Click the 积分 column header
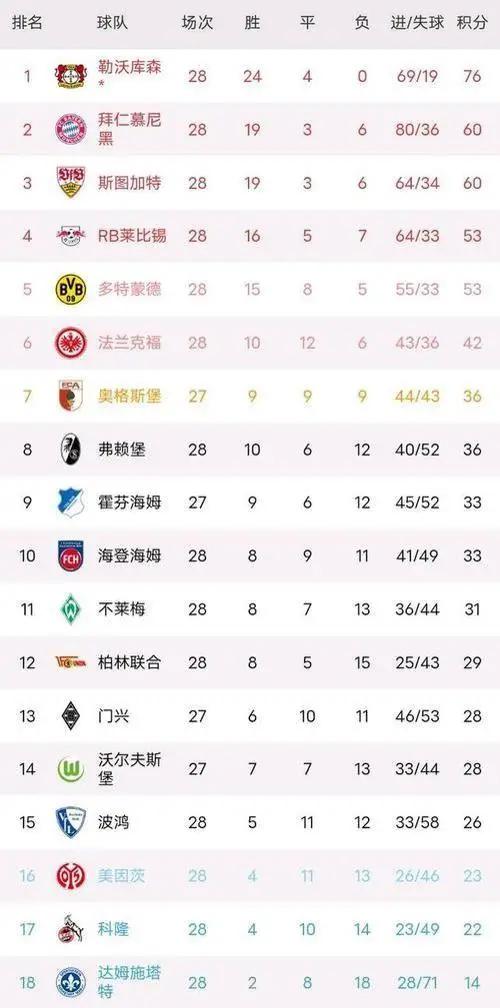Viewport: 500px width, 1008px height. (472, 23)
